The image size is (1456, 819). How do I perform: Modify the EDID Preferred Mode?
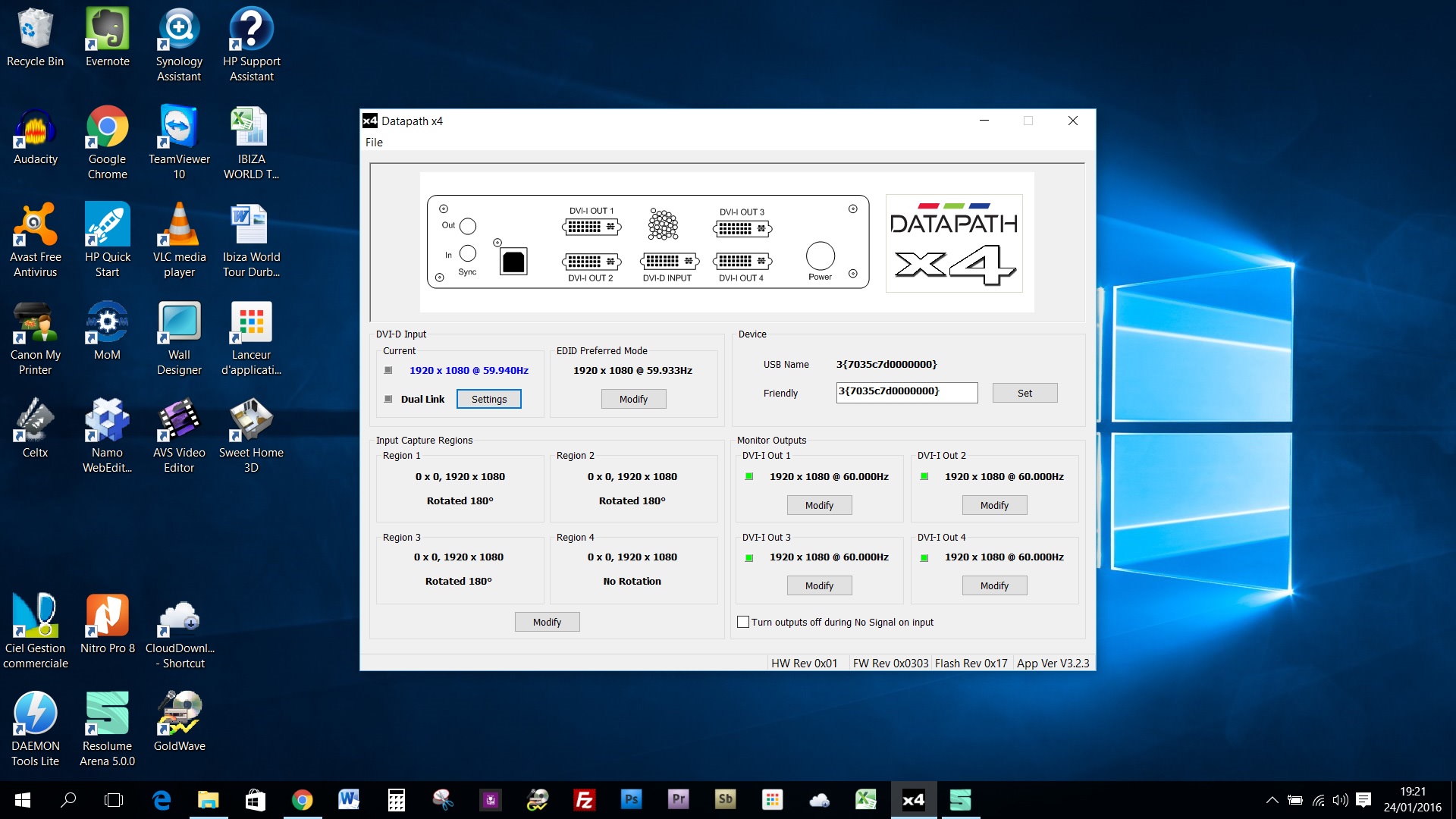tap(633, 399)
